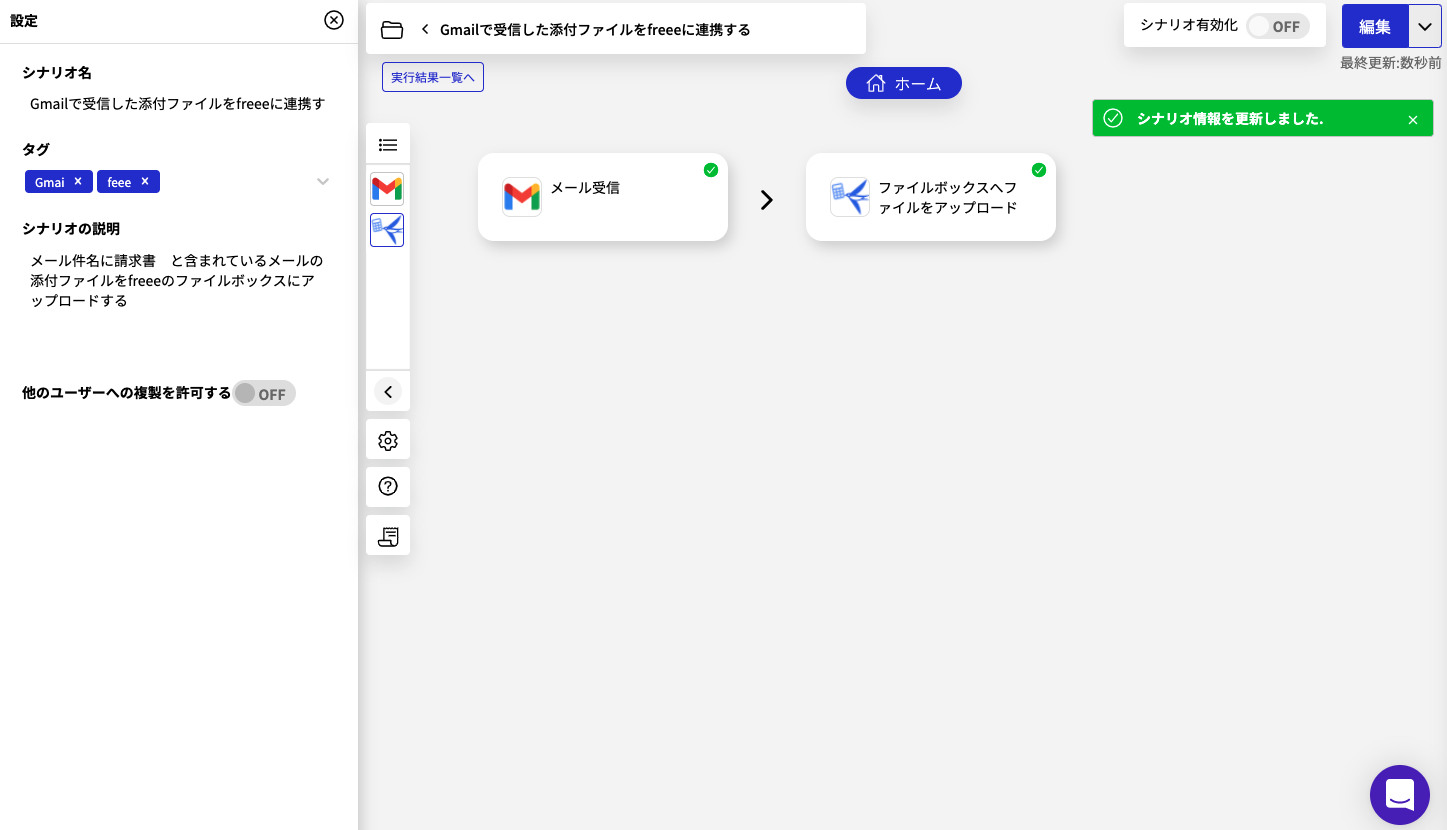This screenshot has width=1447, height=830.
Task: Open the ファイルボックスへファイルをアップロード step
Action: 930,197
